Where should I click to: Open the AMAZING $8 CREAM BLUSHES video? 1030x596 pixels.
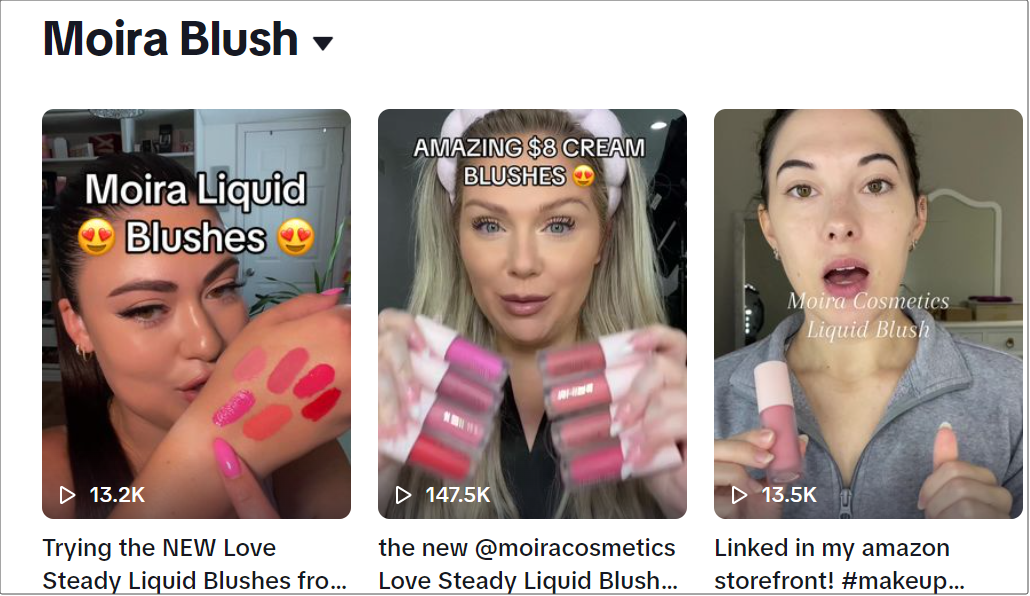pos(532,313)
